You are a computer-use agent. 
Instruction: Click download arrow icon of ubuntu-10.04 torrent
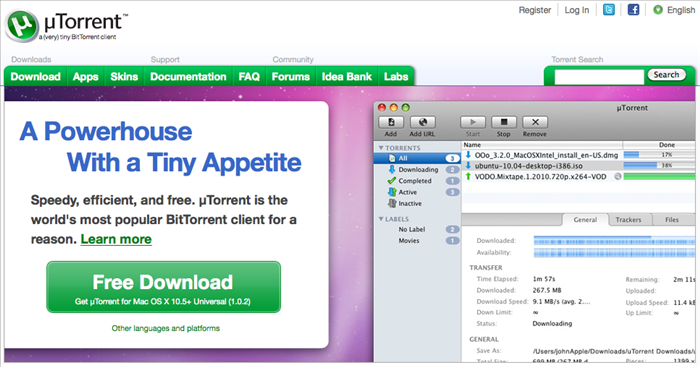pyautogui.click(x=468, y=166)
